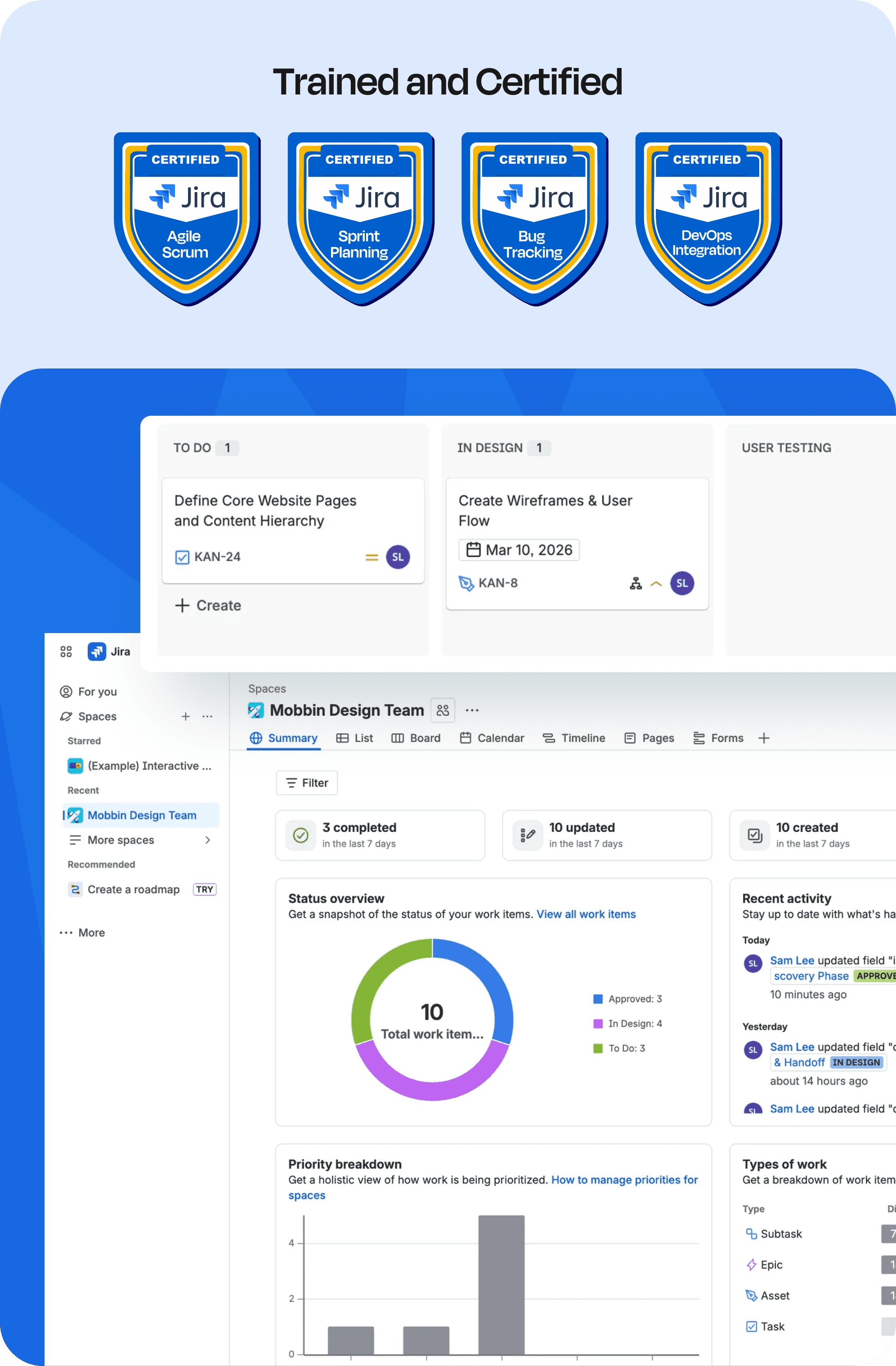The image size is (896, 1366).
Task: Click the Asset type icon
Action: [751, 1295]
